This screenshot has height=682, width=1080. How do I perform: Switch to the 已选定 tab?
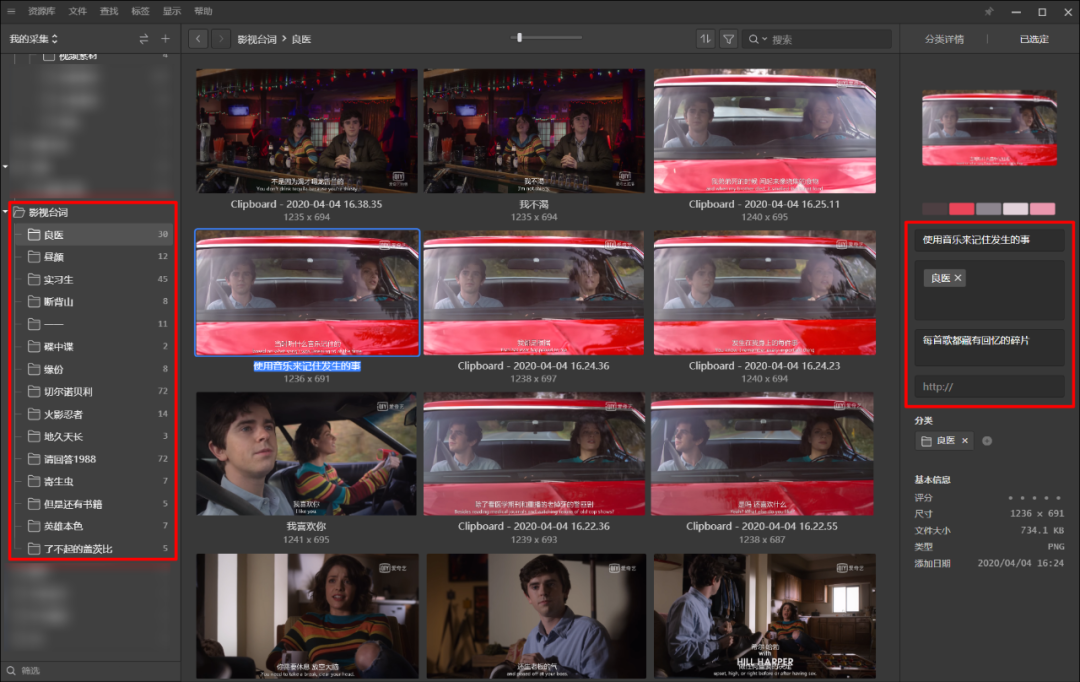click(x=1034, y=39)
